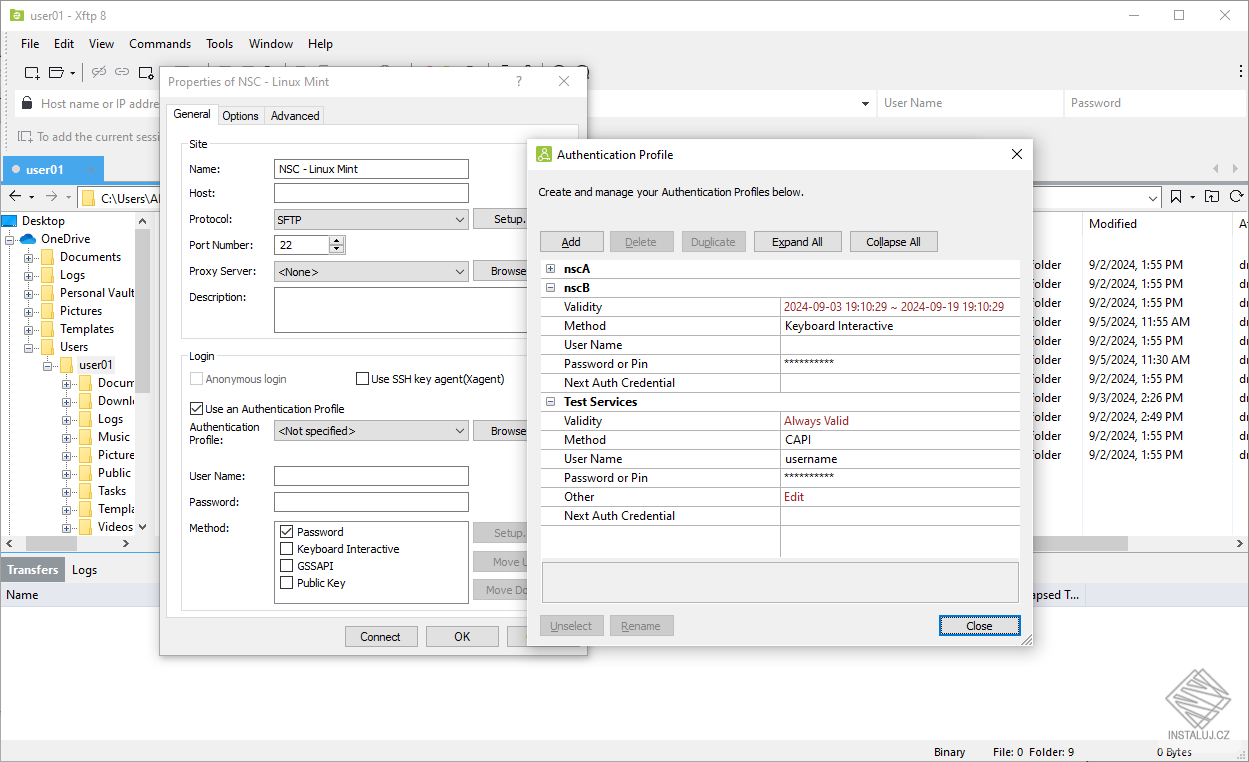Screen dimensions: 1249x762
Task: Click the Collapse All button
Action: pos(893,242)
